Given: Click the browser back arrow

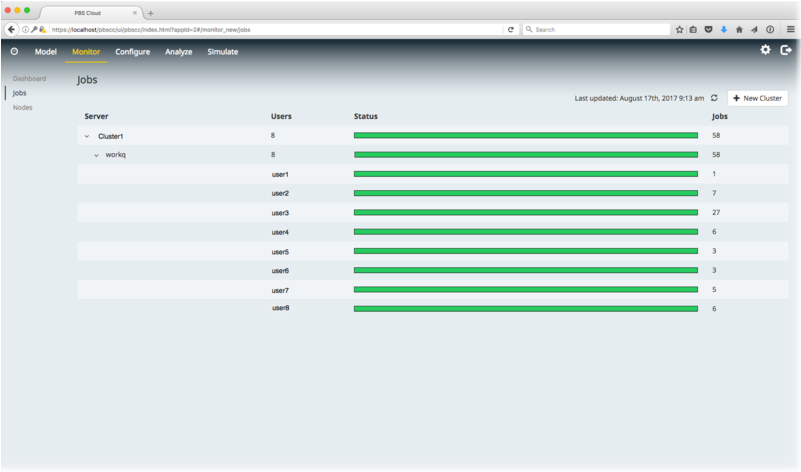Looking at the screenshot, I should [11, 30].
